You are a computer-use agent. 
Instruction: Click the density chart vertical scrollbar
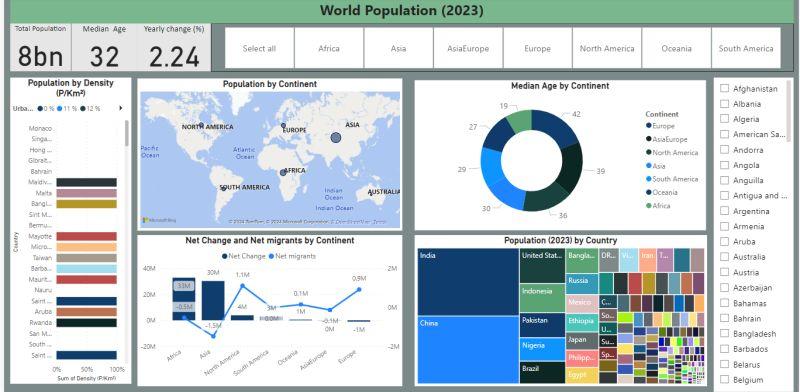(x=127, y=133)
